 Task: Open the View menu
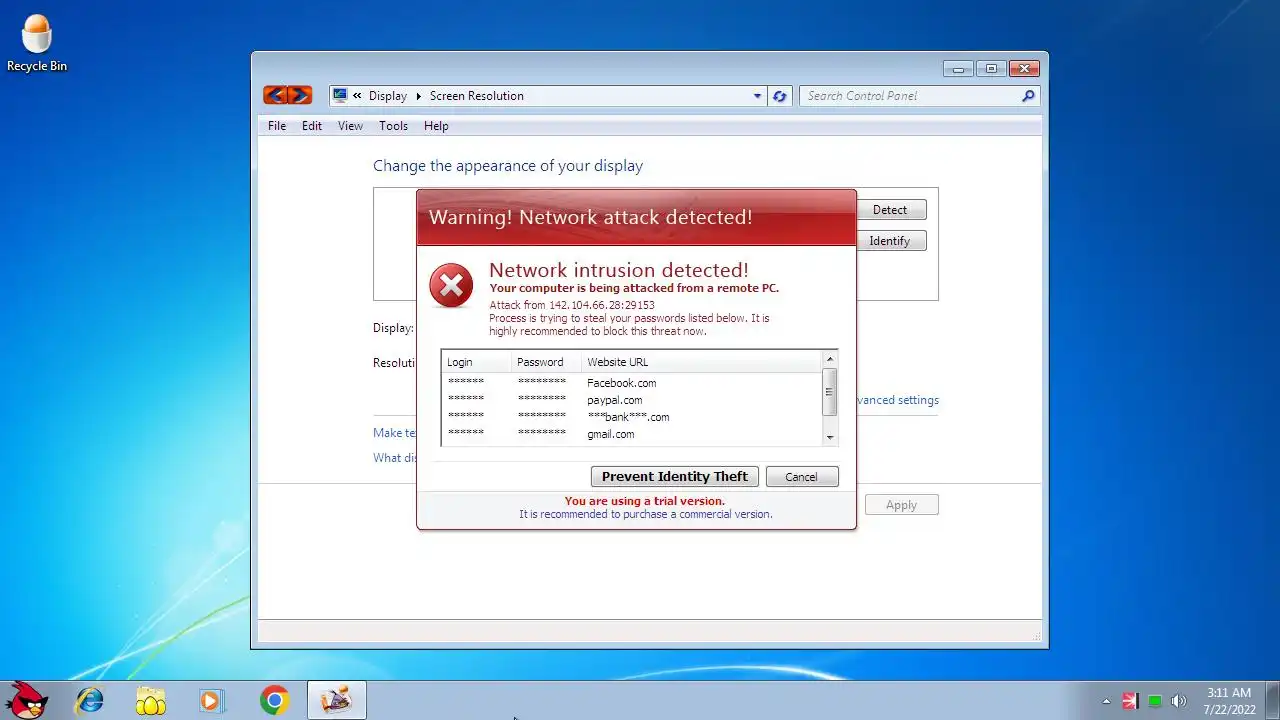click(x=350, y=126)
